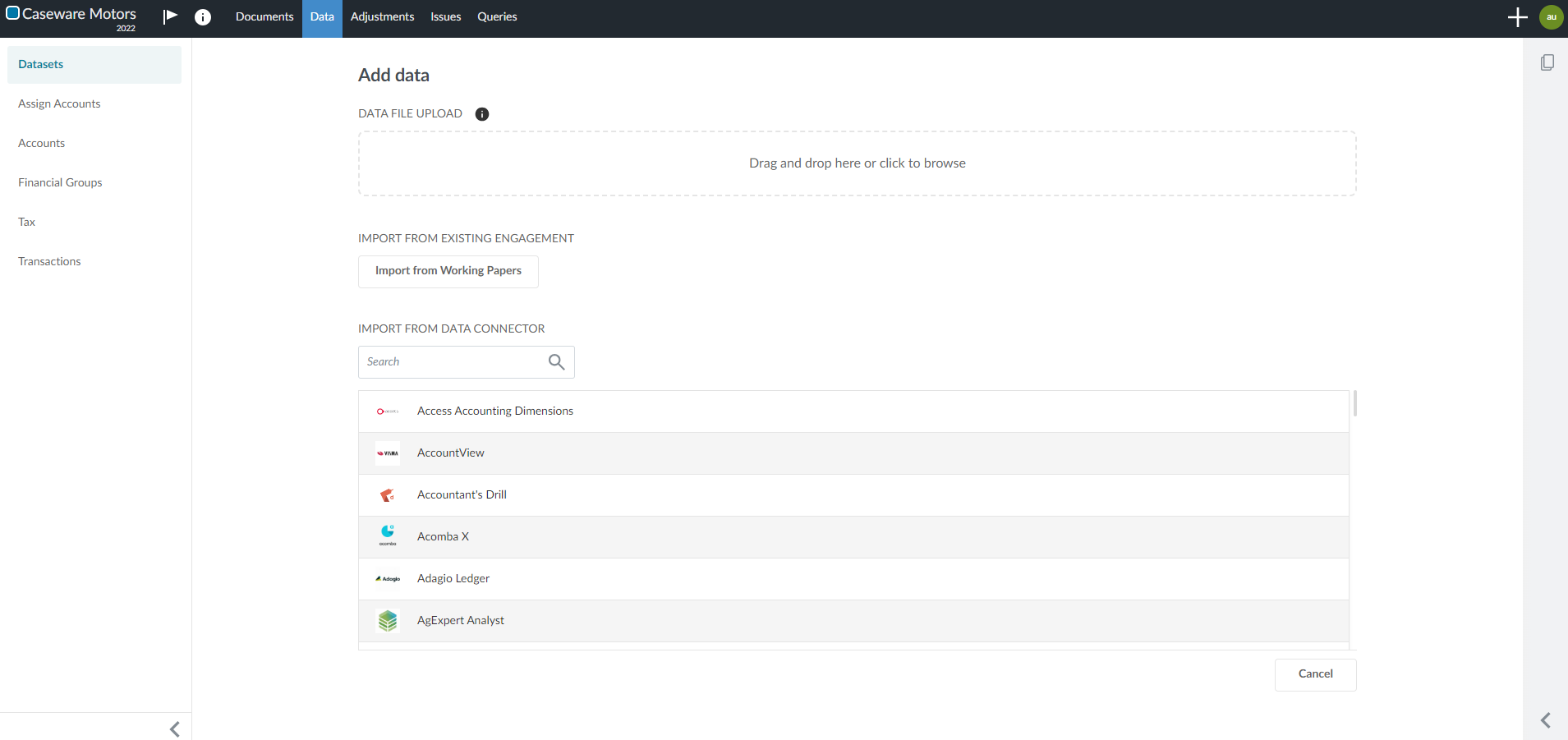1568x740 pixels.
Task: Click the drag and drop upload area
Action: click(x=857, y=163)
